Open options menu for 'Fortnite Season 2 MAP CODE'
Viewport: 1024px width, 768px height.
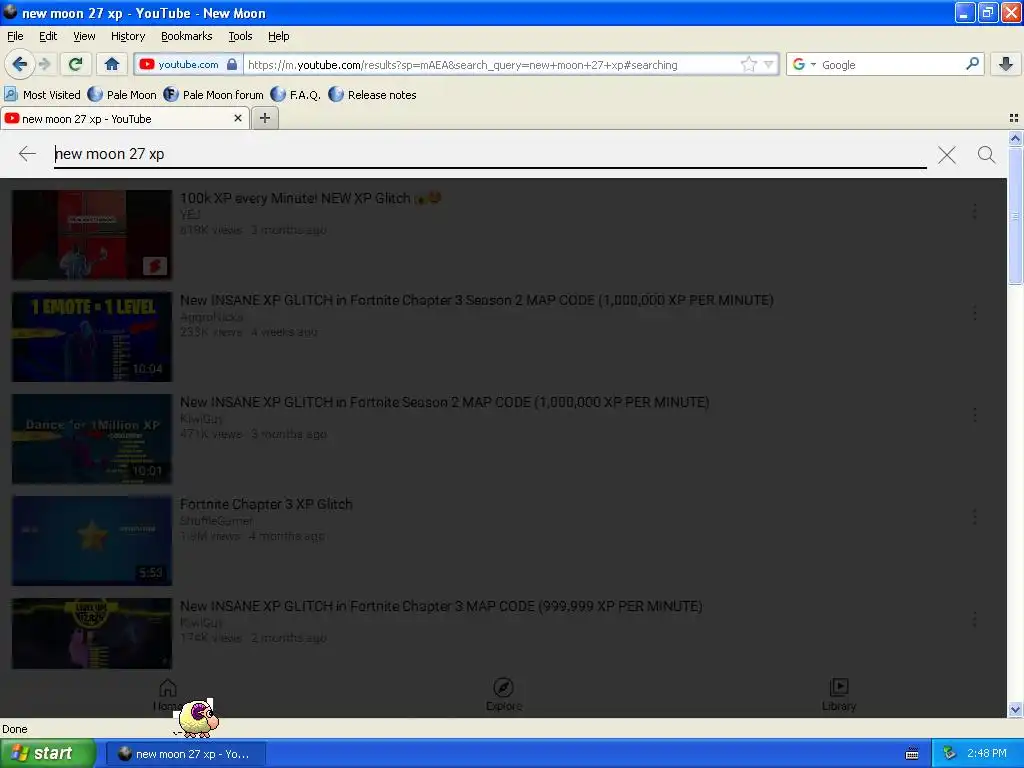pyautogui.click(x=974, y=415)
